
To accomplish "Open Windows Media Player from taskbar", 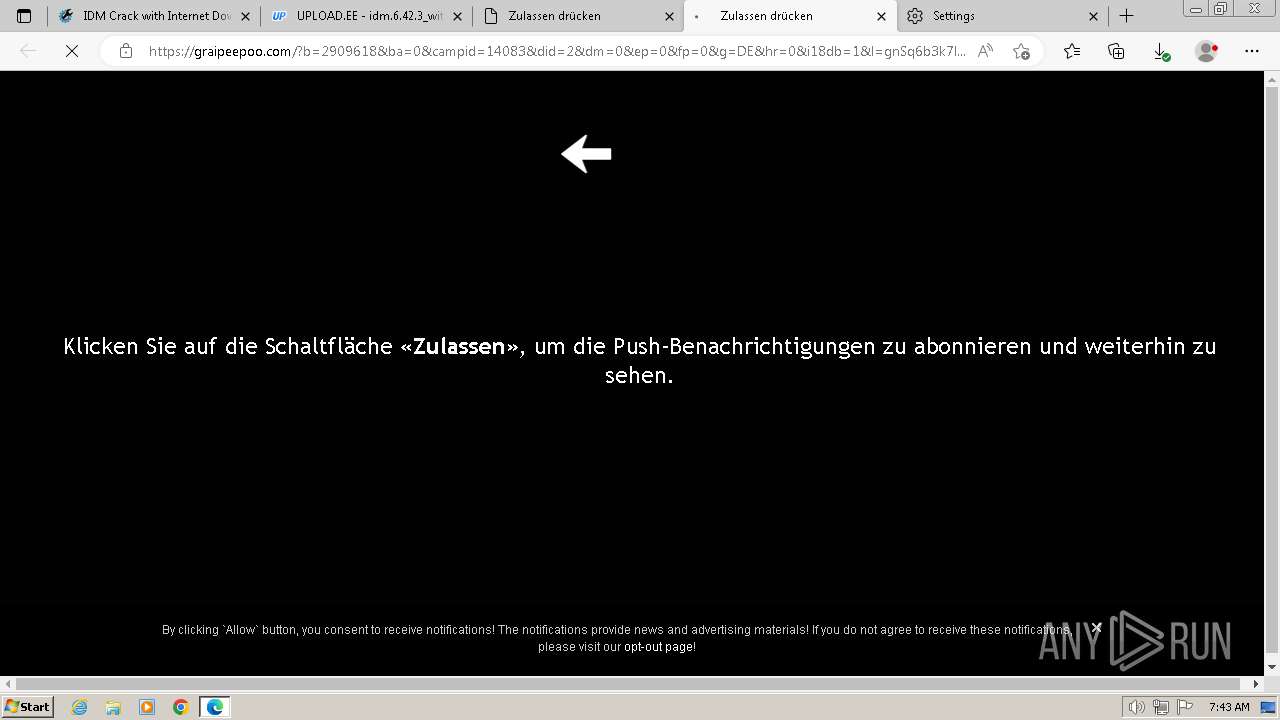I will (x=147, y=707).
